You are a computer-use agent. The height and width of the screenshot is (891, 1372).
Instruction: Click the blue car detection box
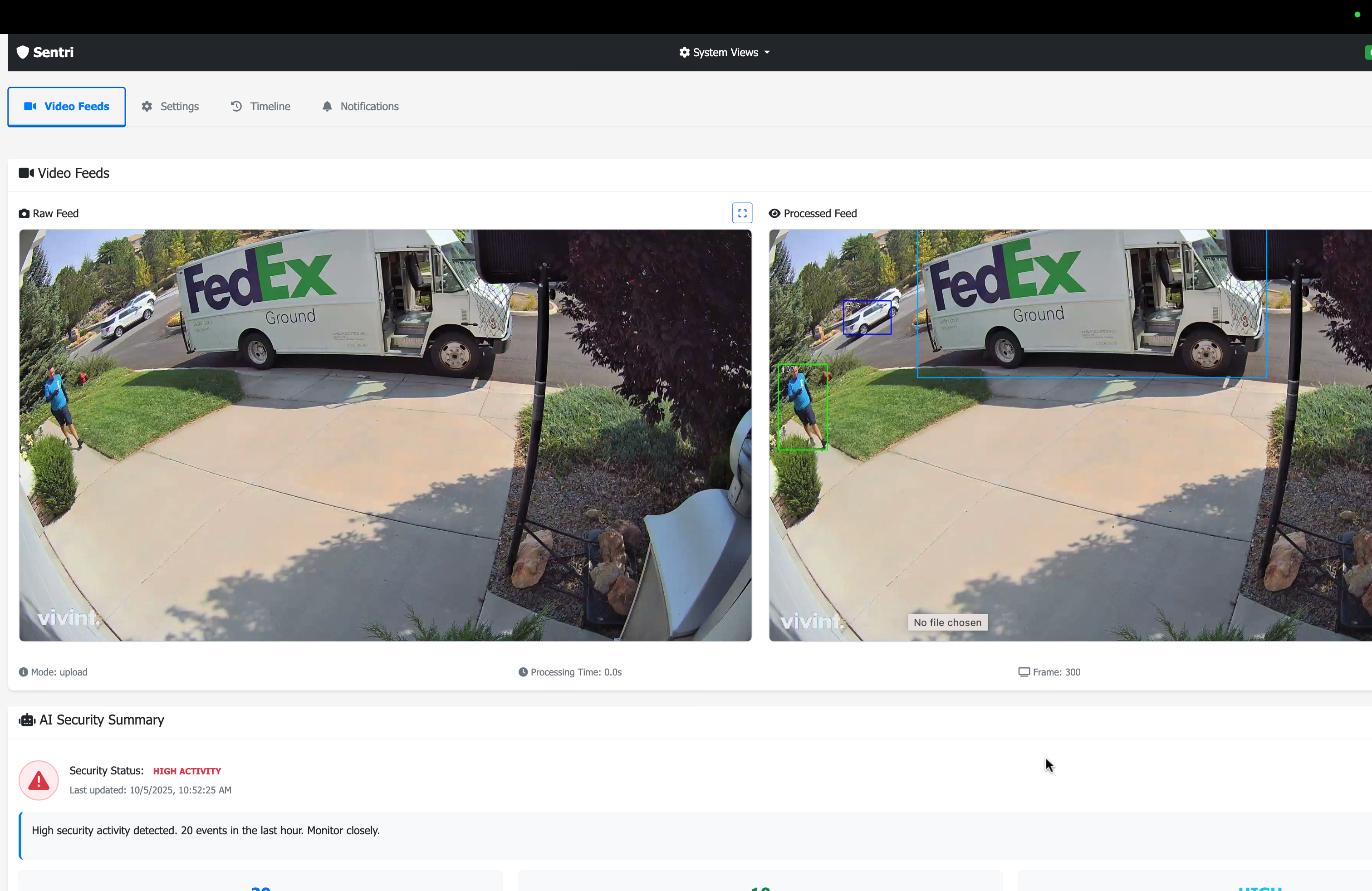coord(867,318)
